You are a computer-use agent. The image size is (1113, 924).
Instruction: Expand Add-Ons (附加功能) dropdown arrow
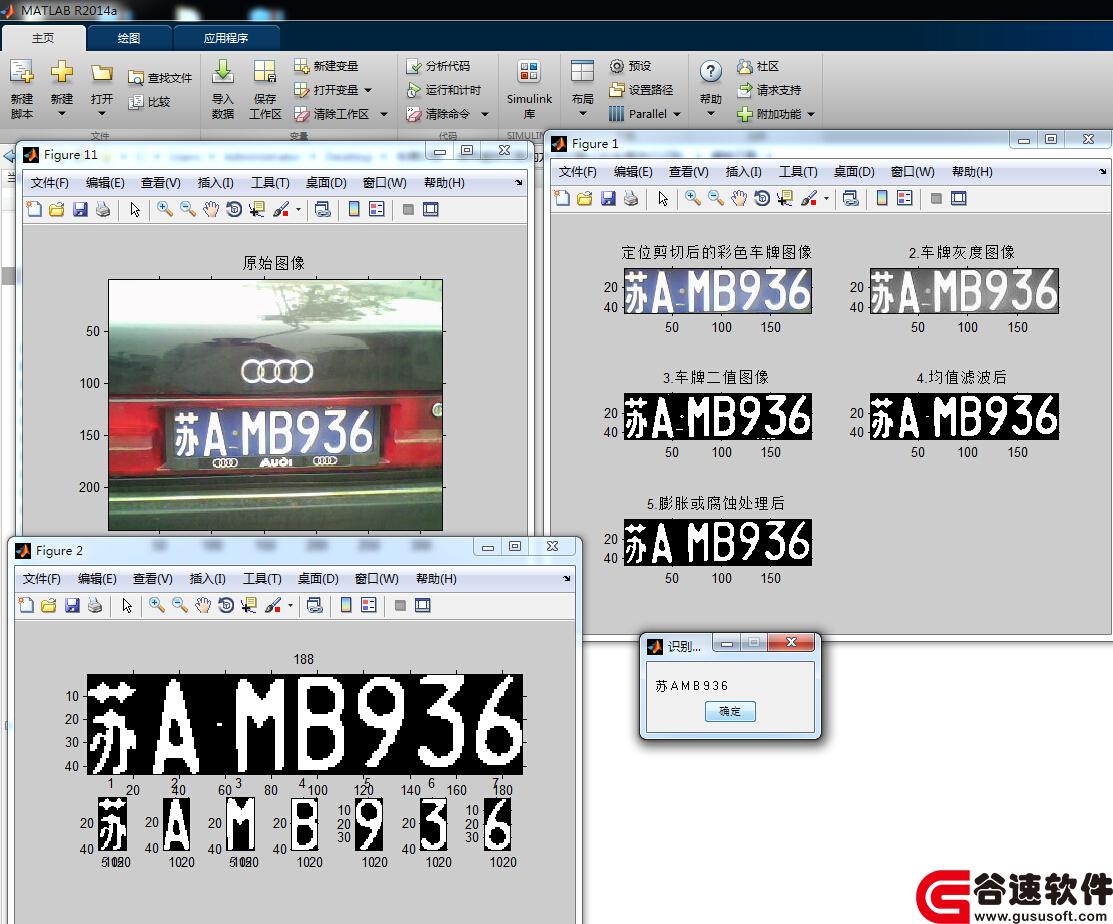coord(811,114)
